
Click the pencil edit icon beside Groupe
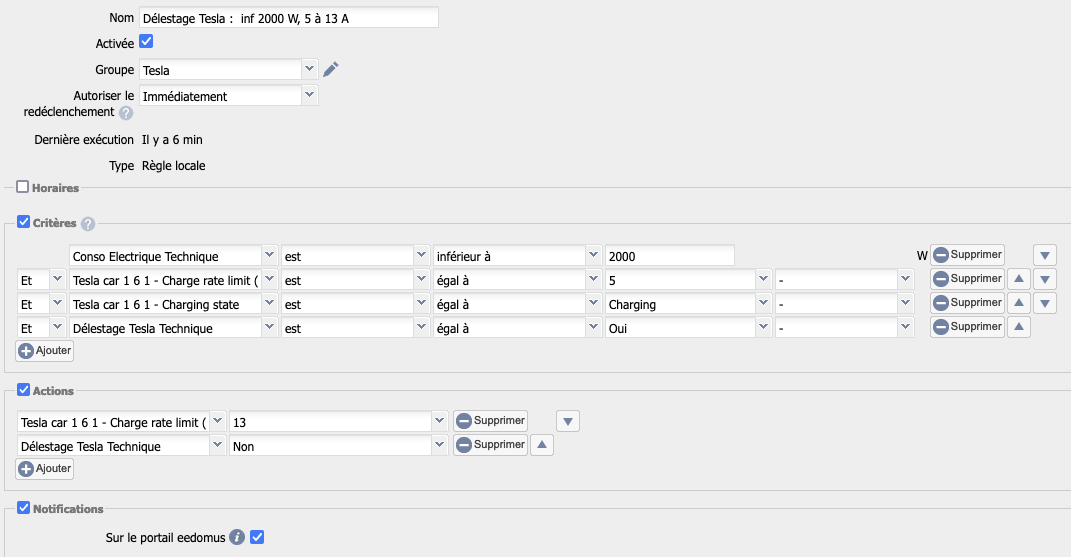coord(331,69)
